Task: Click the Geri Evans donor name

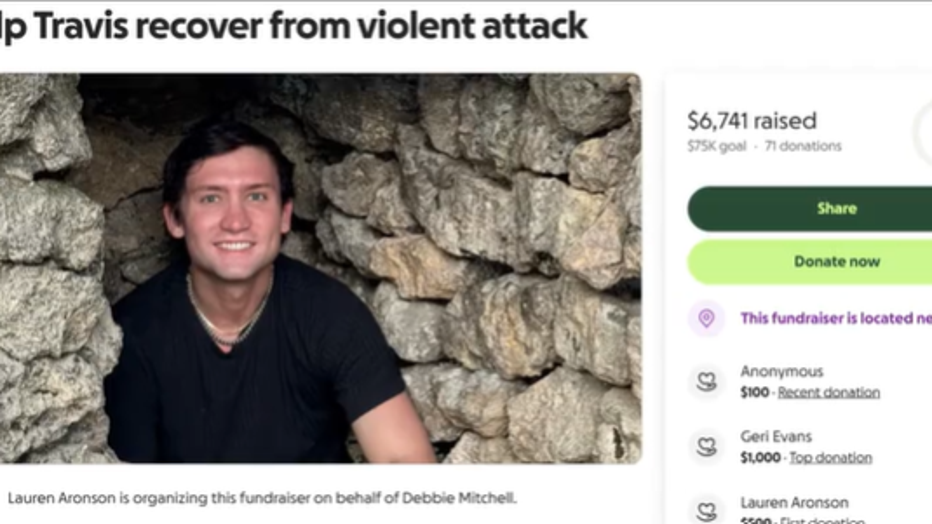Action: 776,436
